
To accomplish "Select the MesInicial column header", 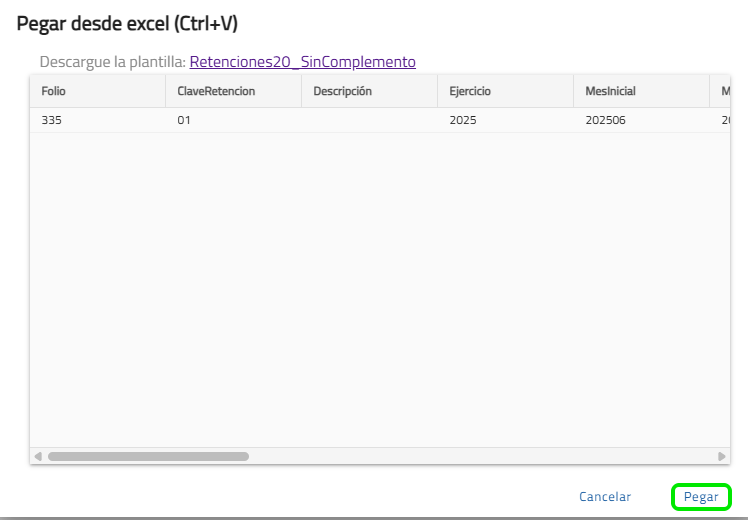I will (640, 91).
